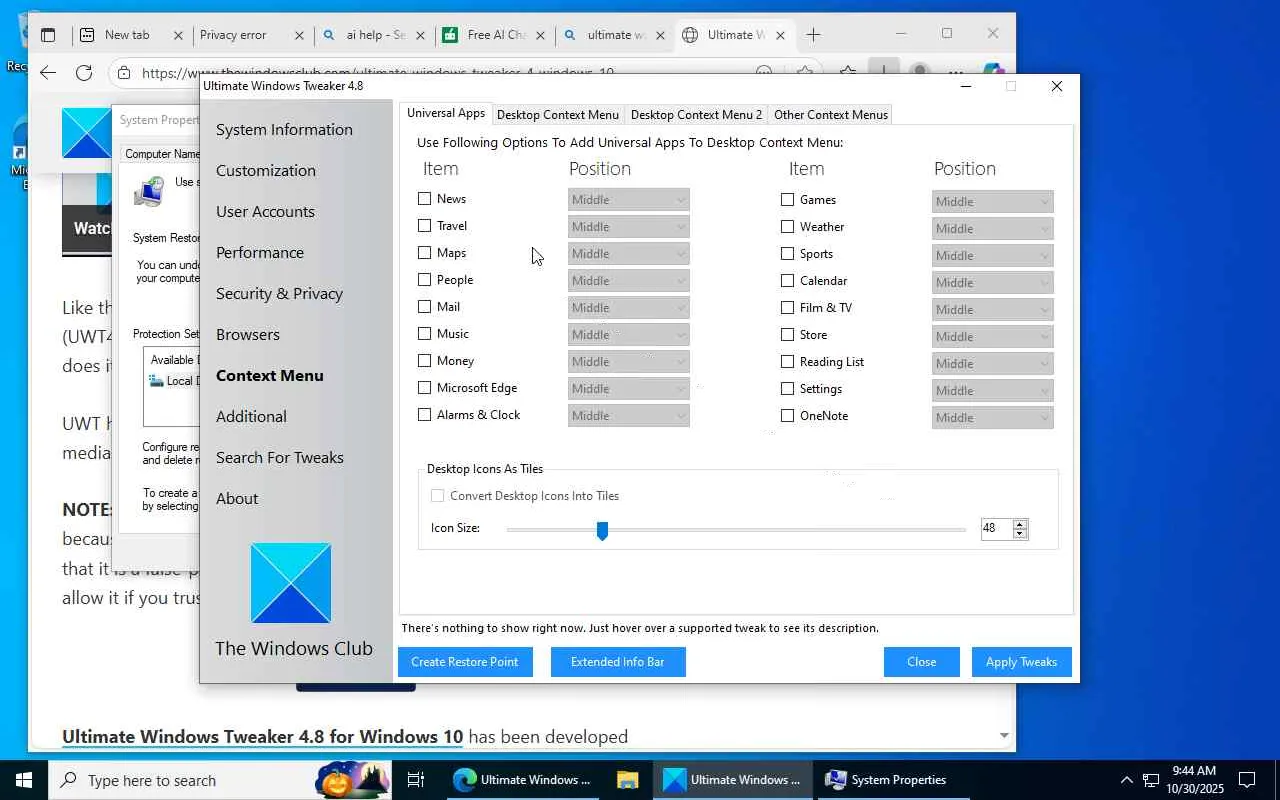Open the Games position dropdown

[x=992, y=202]
